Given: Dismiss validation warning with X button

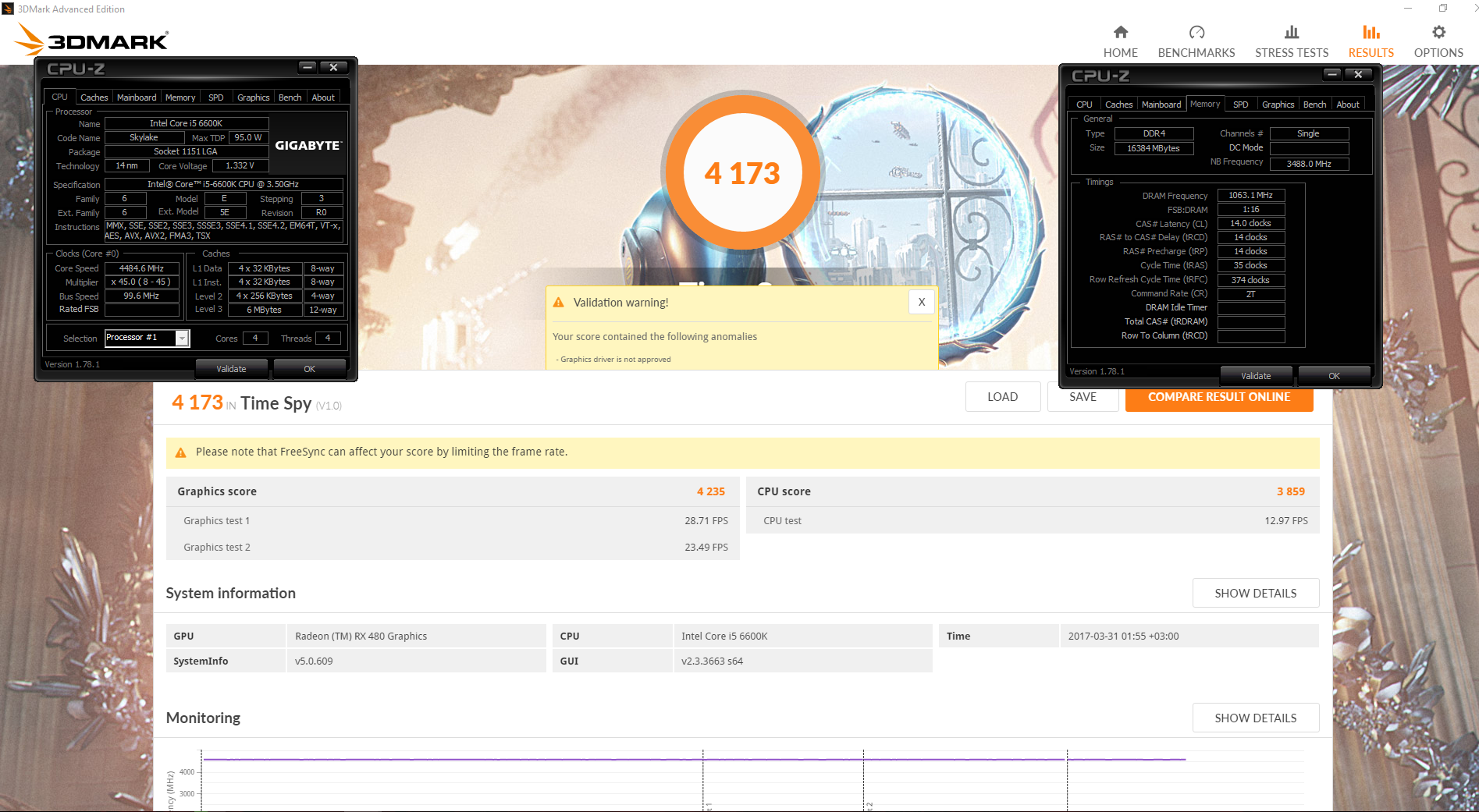Looking at the screenshot, I should click(x=921, y=302).
